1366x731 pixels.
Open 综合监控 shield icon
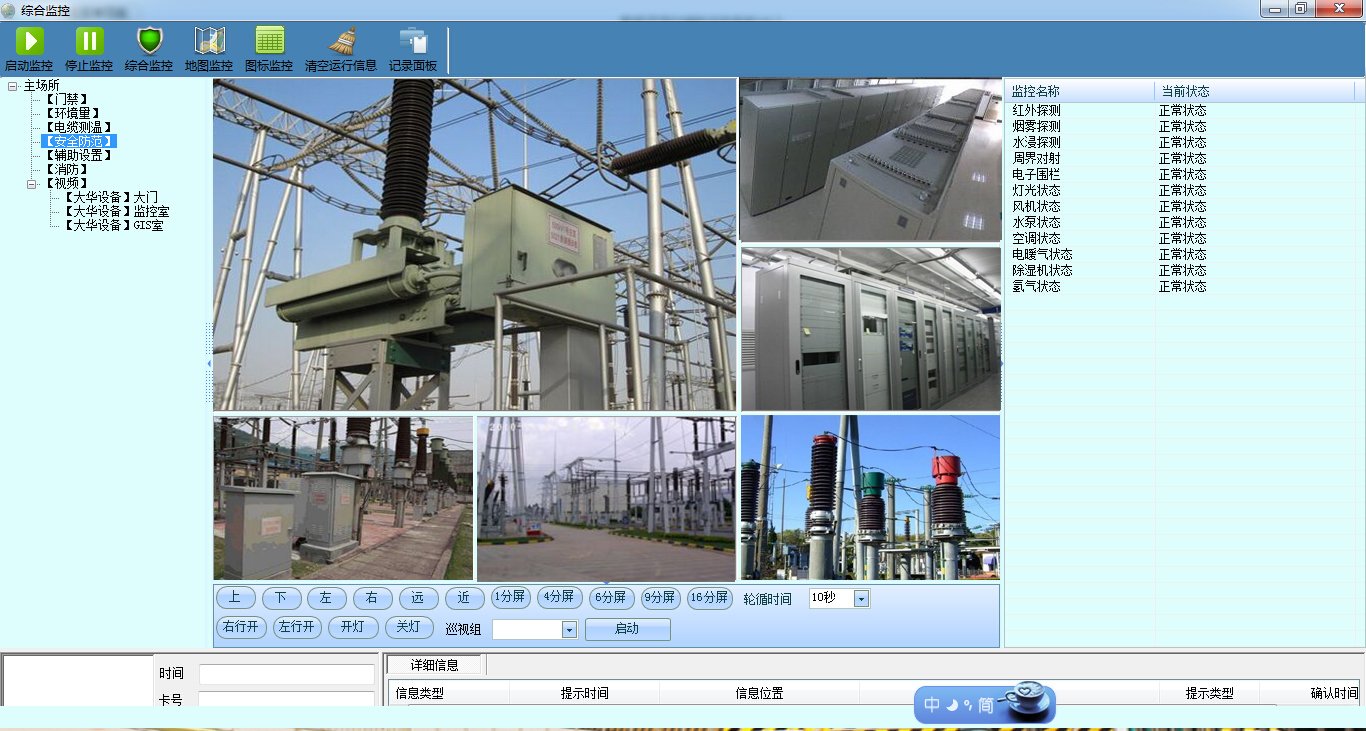(149, 41)
